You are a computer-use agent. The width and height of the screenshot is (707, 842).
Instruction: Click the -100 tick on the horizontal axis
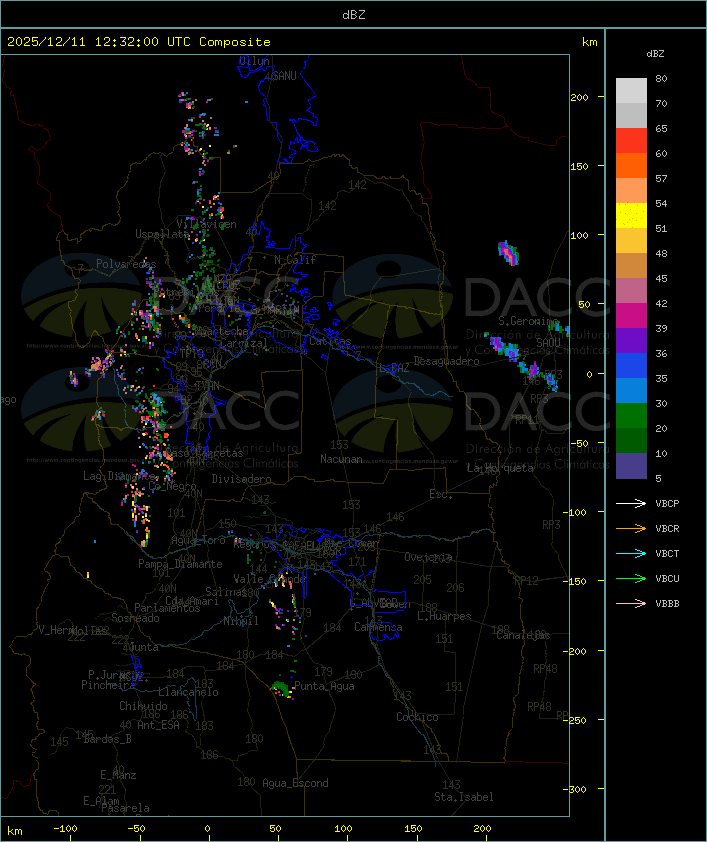[65, 829]
